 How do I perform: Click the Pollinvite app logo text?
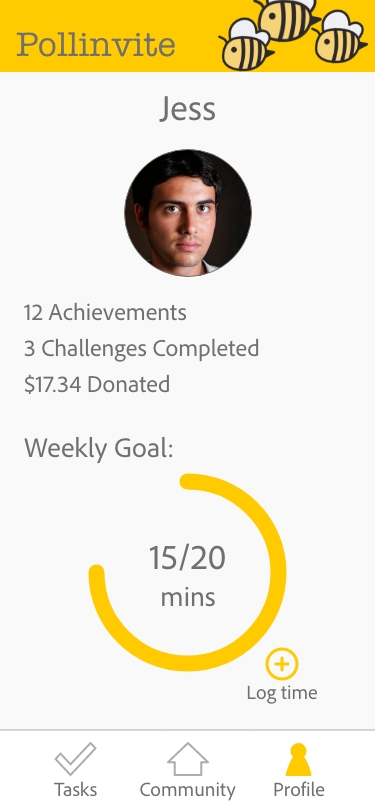point(96,45)
